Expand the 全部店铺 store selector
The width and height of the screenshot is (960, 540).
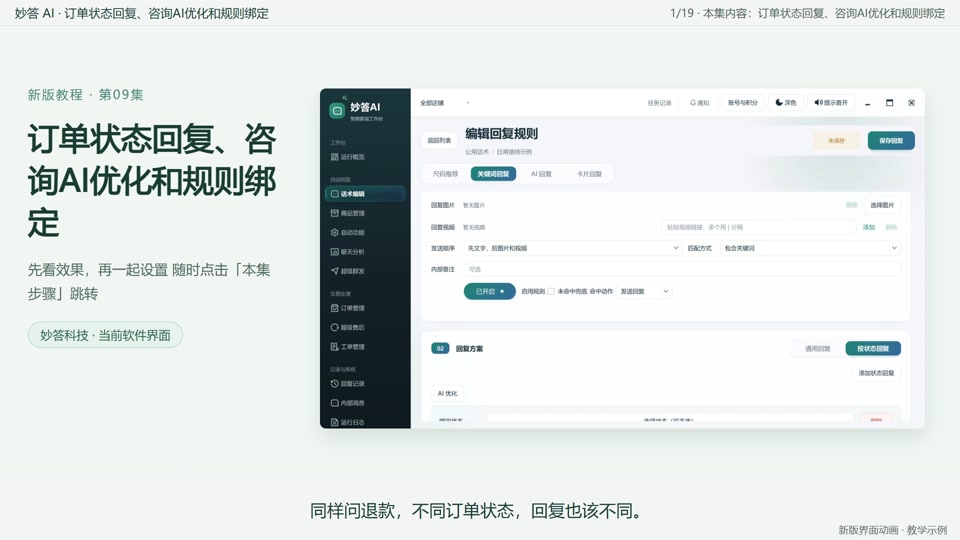(445, 103)
